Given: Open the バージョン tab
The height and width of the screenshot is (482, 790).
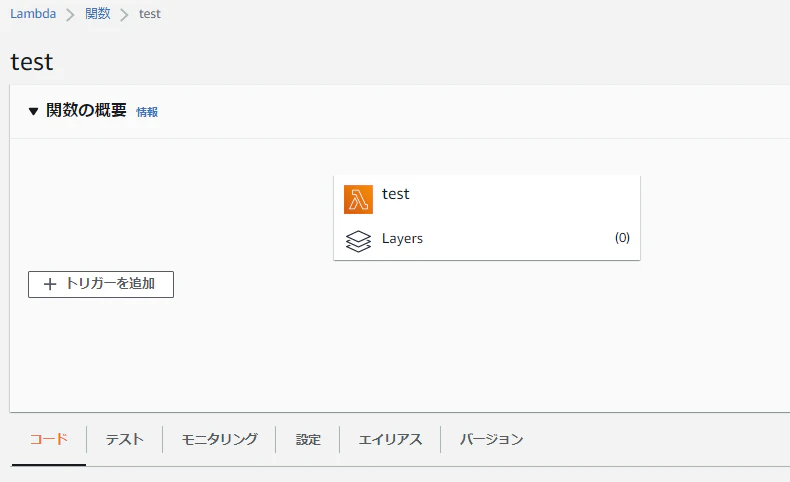Looking at the screenshot, I should 491,440.
